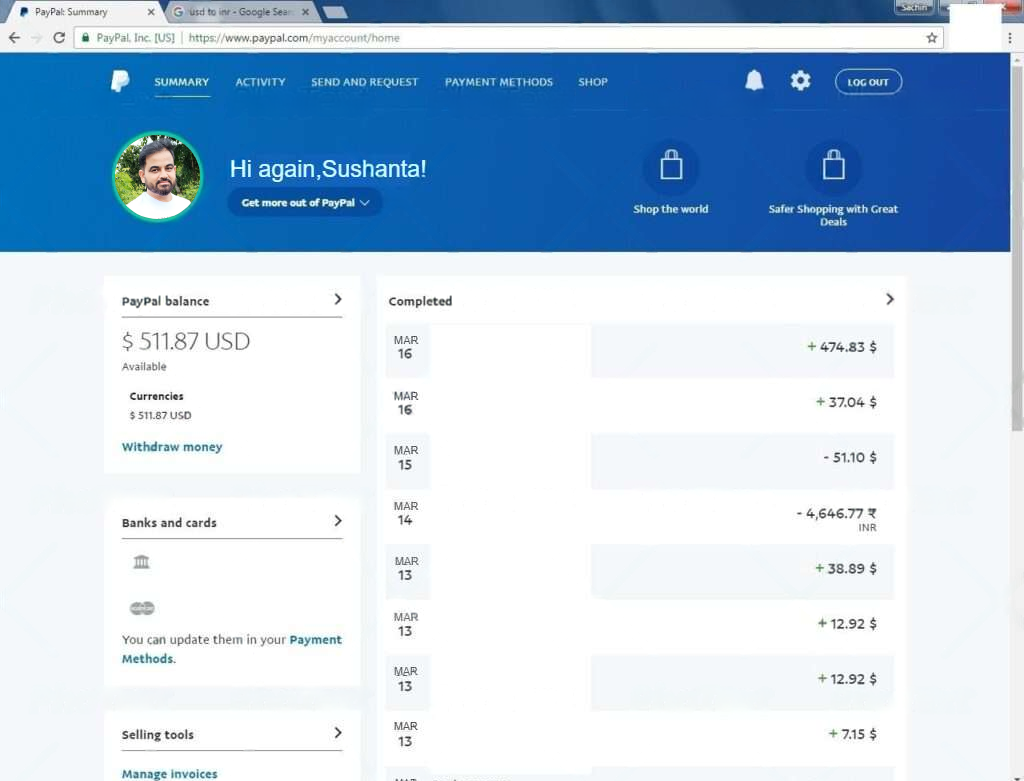Click the PayPal logo icon

(120, 81)
